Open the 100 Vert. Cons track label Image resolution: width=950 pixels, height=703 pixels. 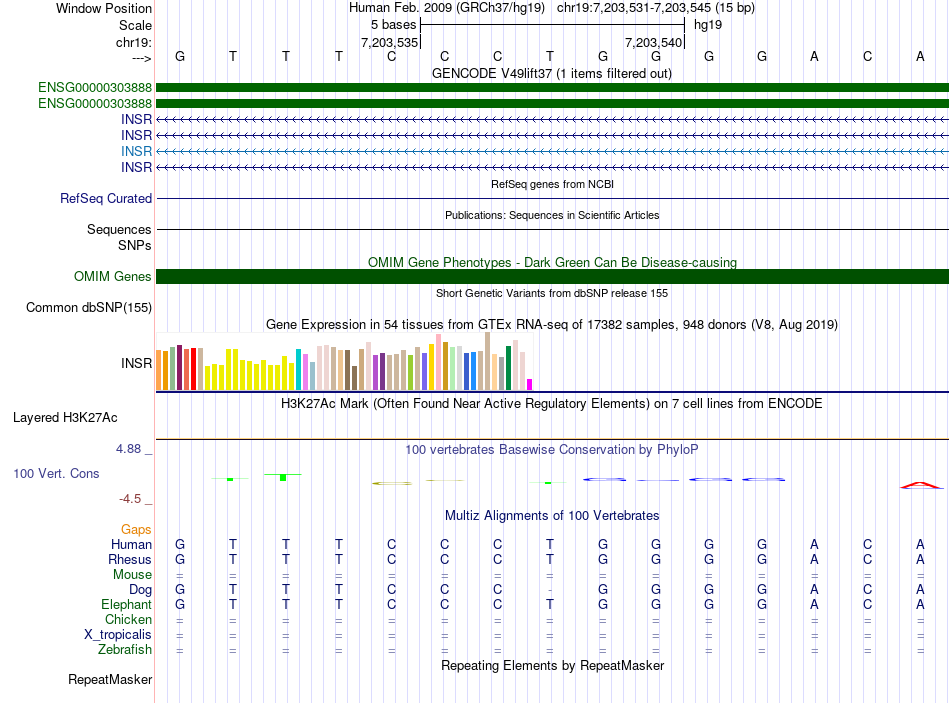[x=56, y=473]
